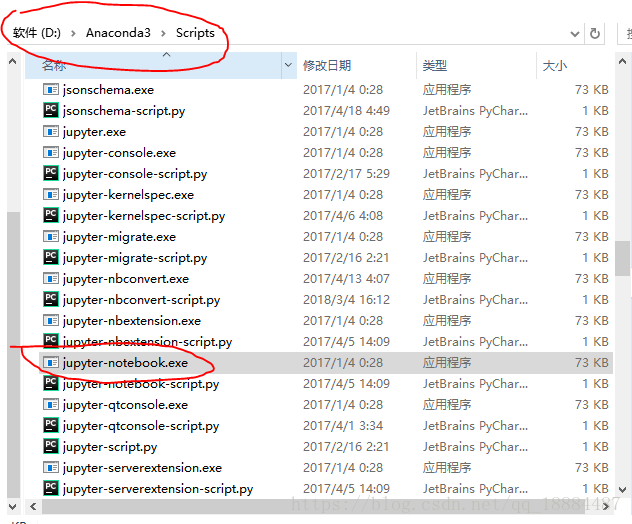Click the navigation pane scroll-up arrow
The image size is (632, 524).
tap(12, 62)
